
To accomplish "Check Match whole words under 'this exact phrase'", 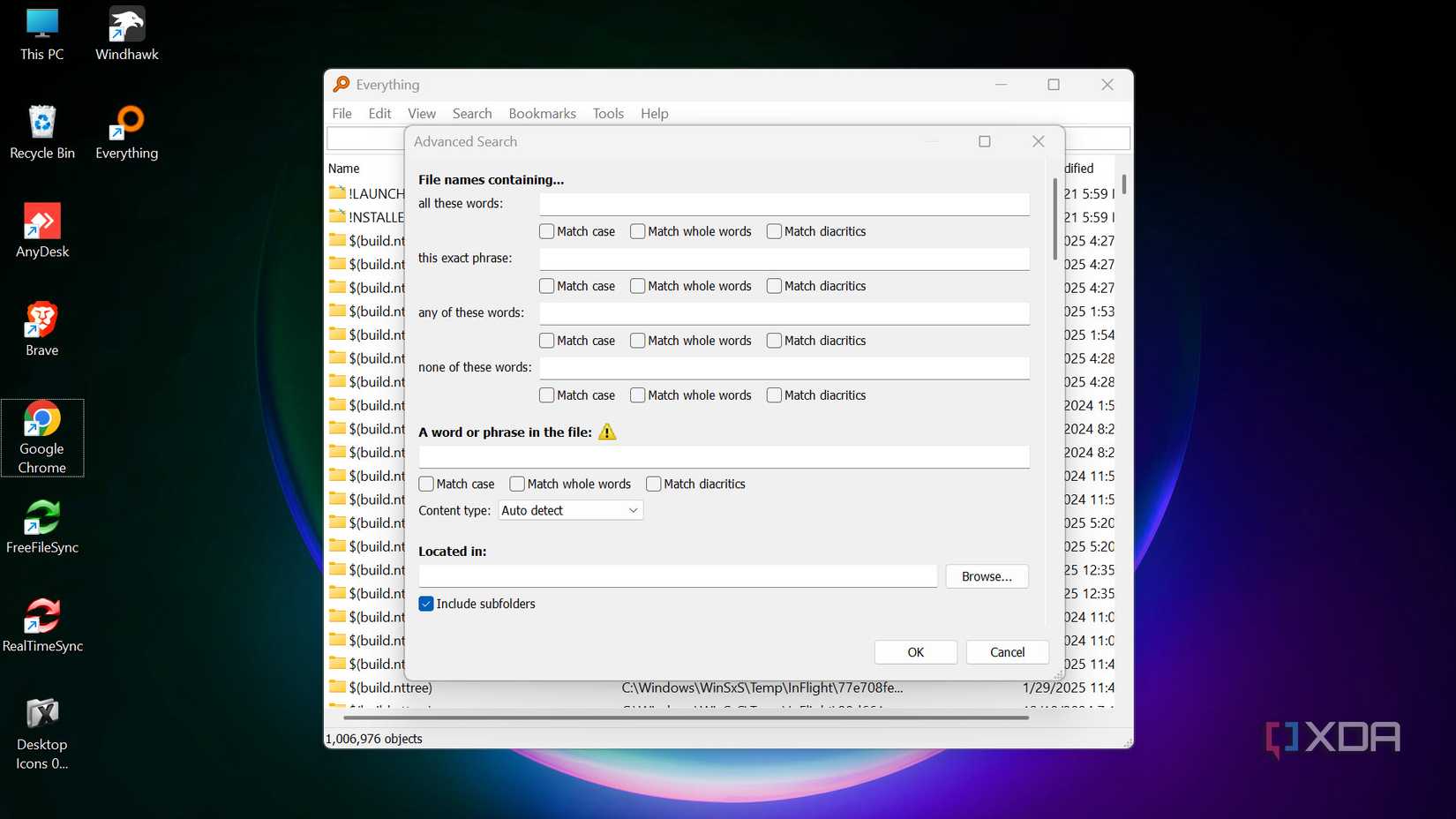I will point(637,286).
